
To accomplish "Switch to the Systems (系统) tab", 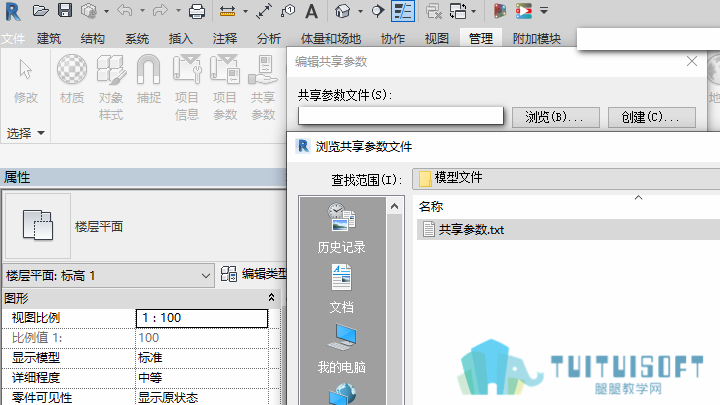I will pos(137,39).
